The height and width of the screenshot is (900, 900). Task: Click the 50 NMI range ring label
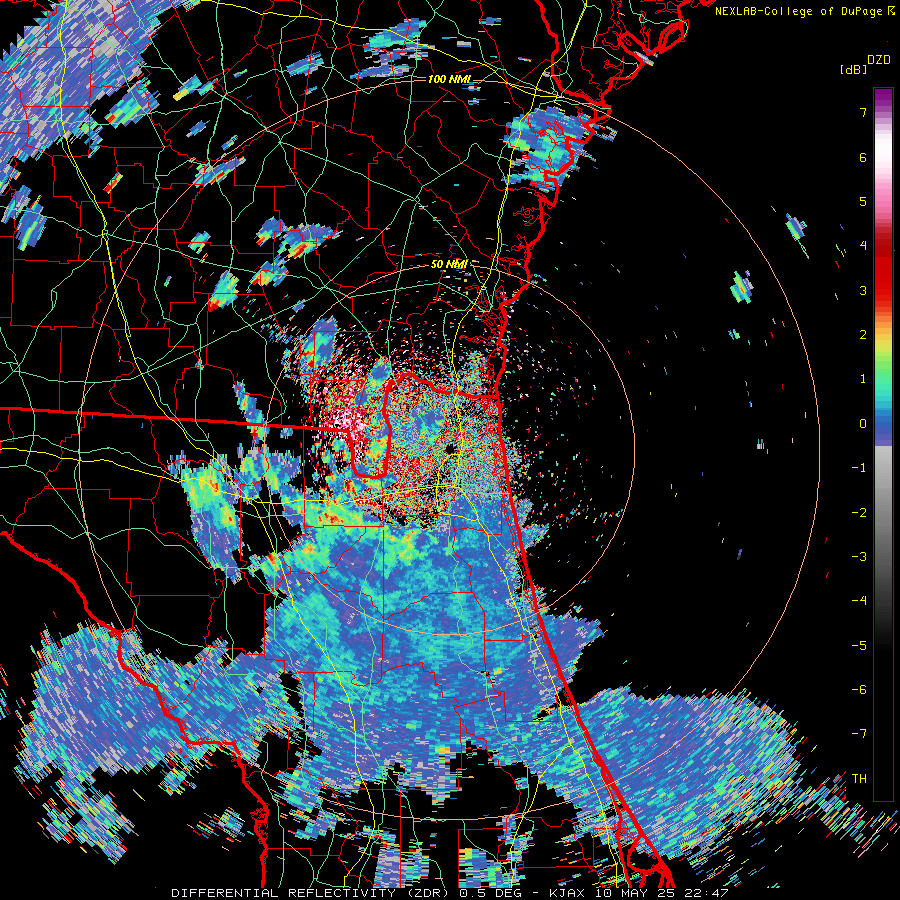click(449, 264)
